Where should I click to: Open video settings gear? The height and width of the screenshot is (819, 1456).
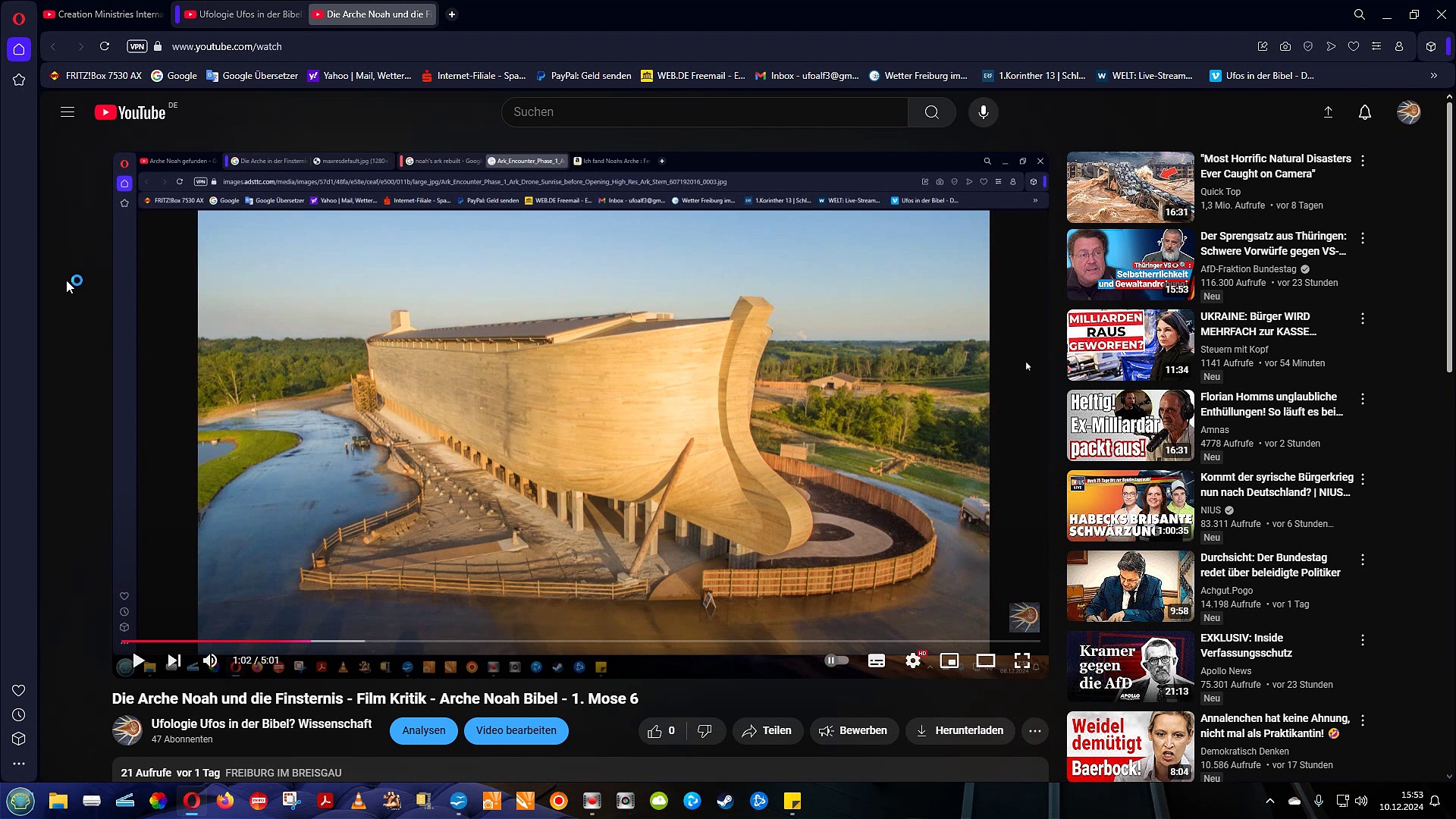[913, 661]
